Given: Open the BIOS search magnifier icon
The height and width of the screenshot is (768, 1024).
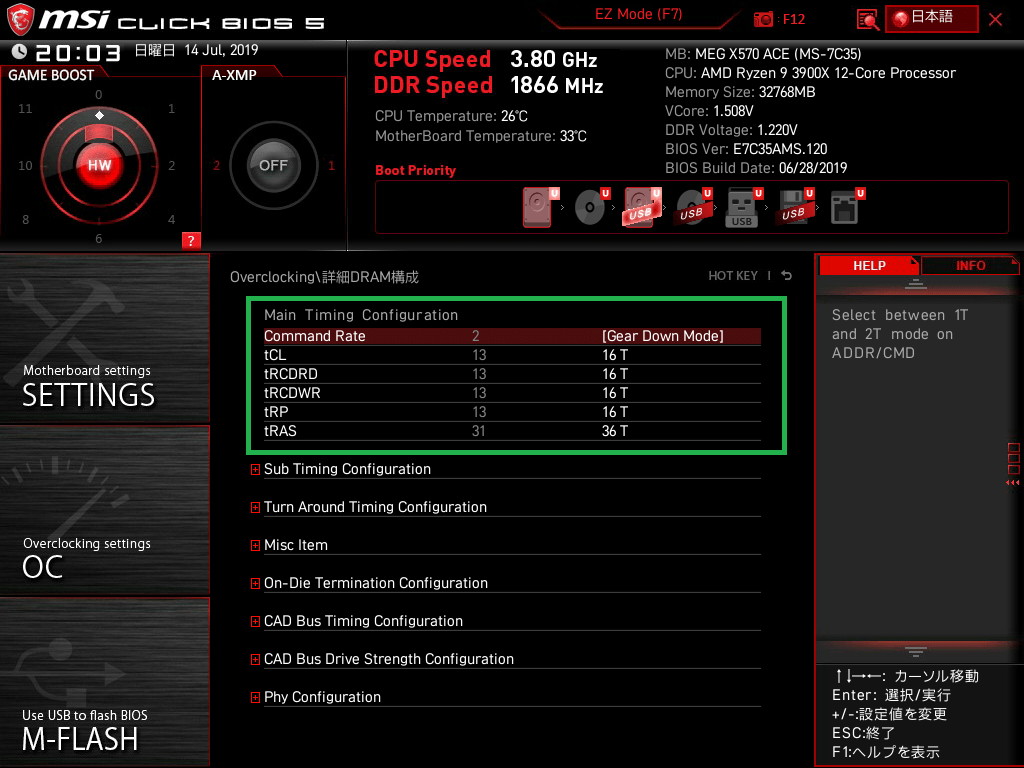Looking at the screenshot, I should pos(868,20).
